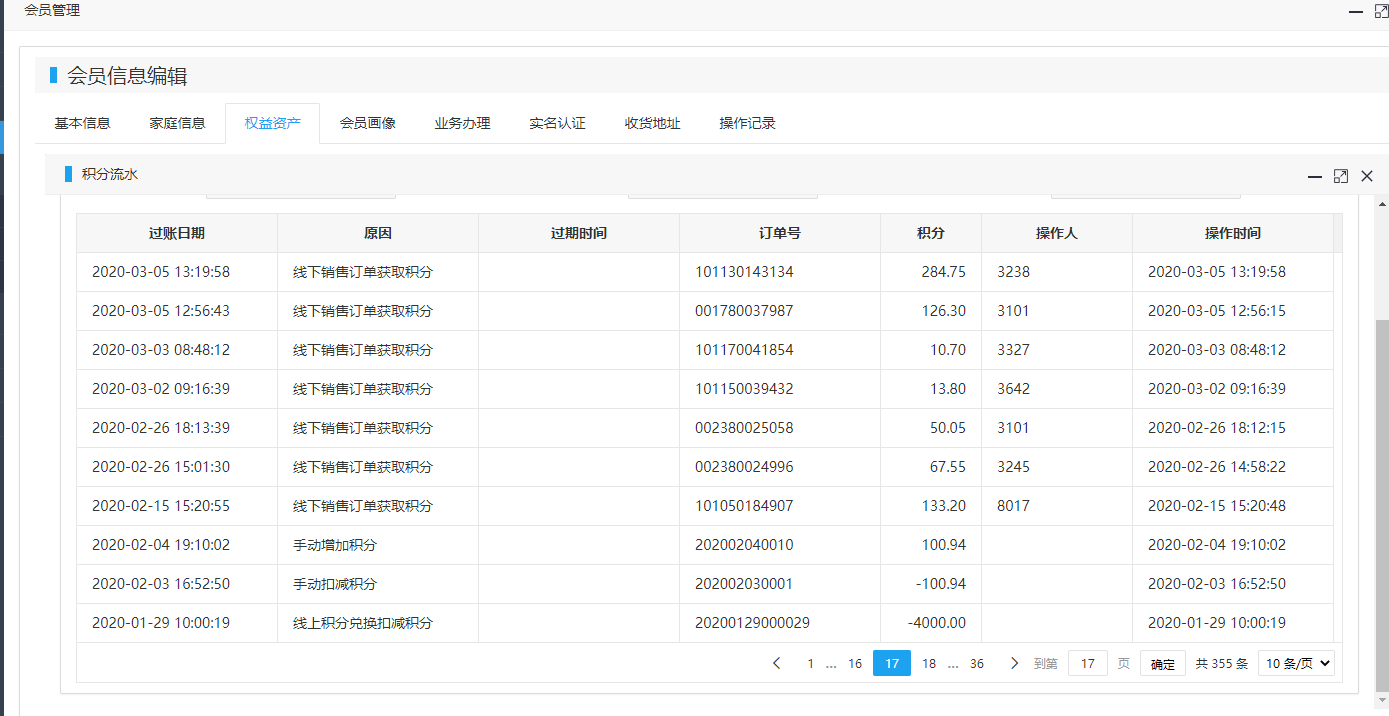Open the 家庭信息 tab
Image resolution: width=1389 pixels, height=716 pixels.
177,123
